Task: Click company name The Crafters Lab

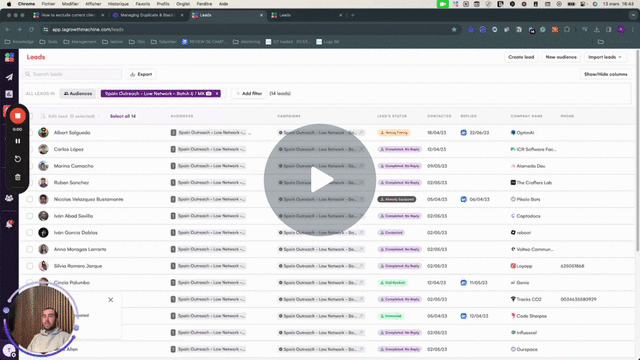Action: tap(534, 182)
